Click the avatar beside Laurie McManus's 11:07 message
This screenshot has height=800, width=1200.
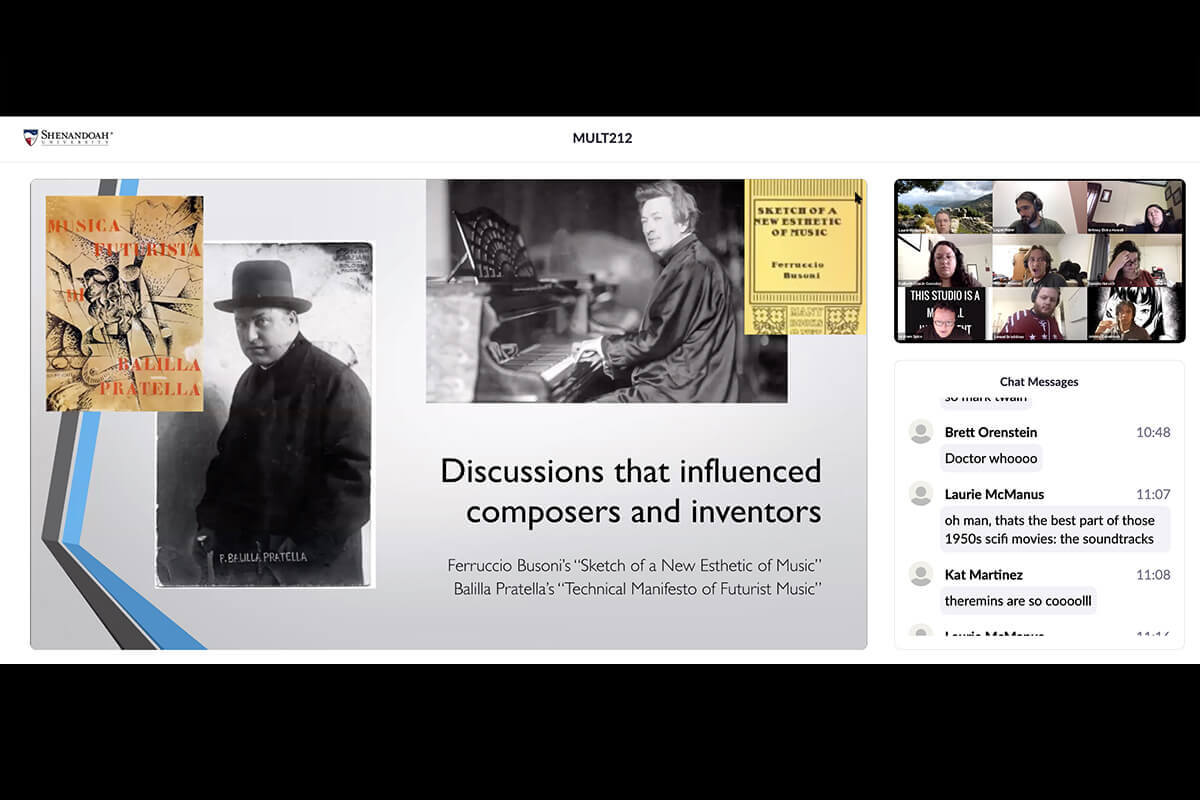coord(921,494)
